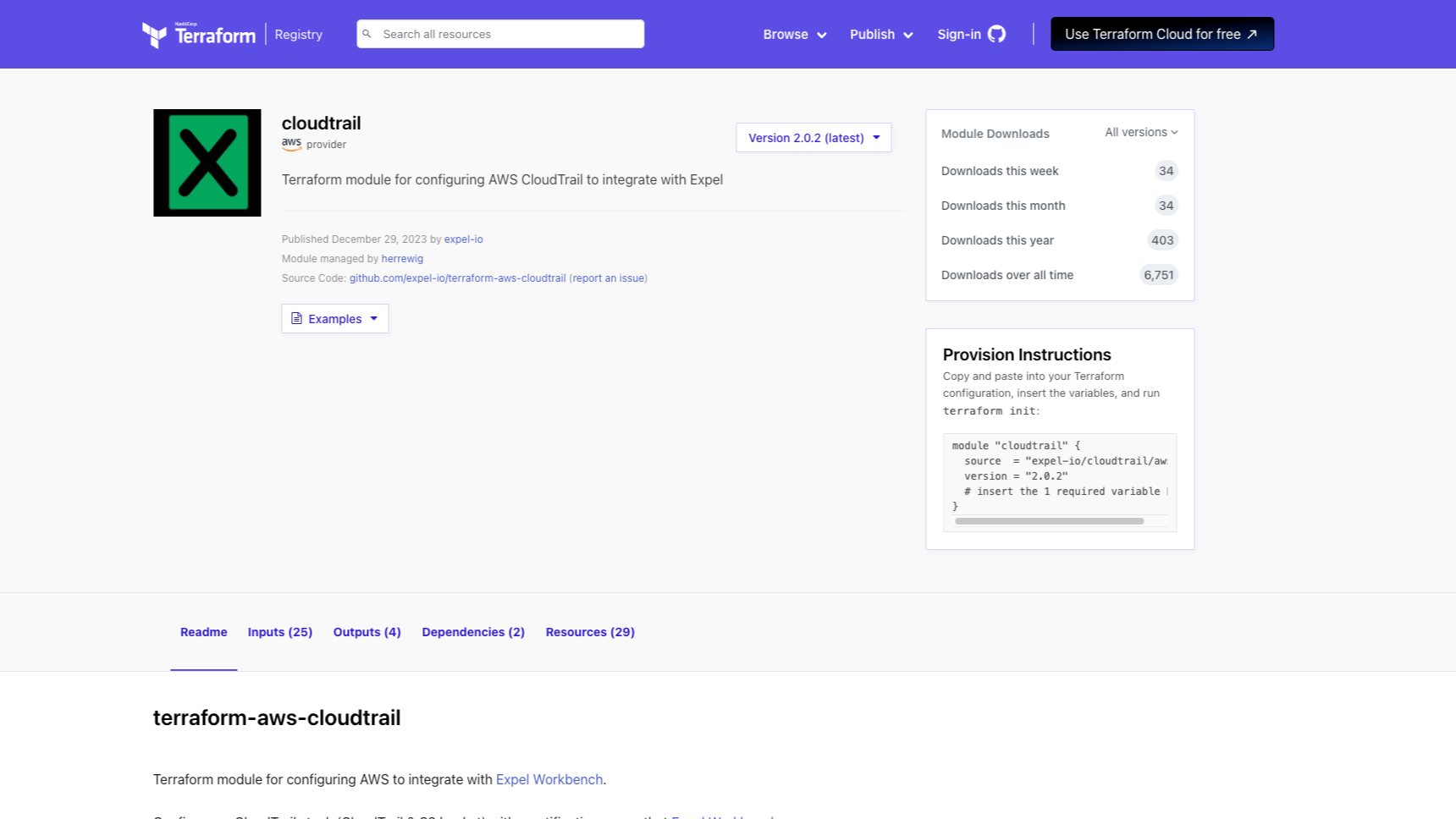Click the terraform-aws-cloudtrail readme heading

coord(277,717)
